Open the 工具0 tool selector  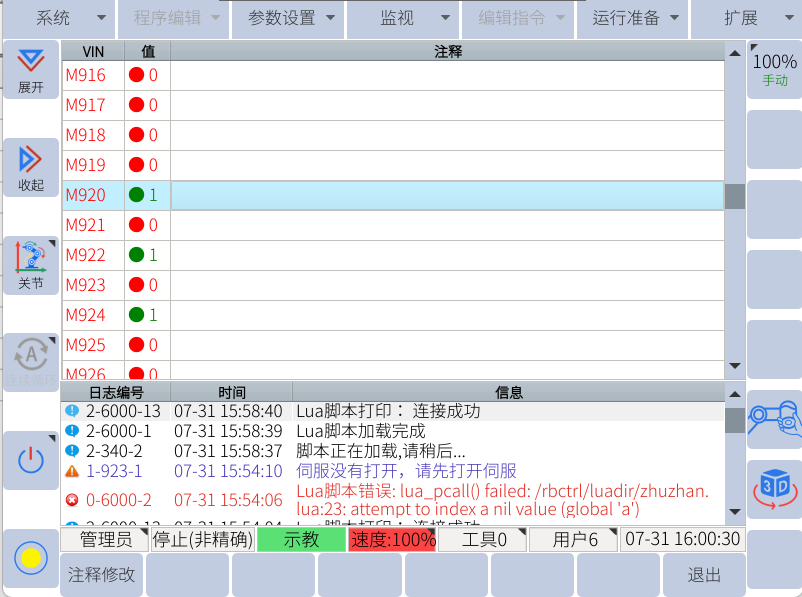(482, 540)
